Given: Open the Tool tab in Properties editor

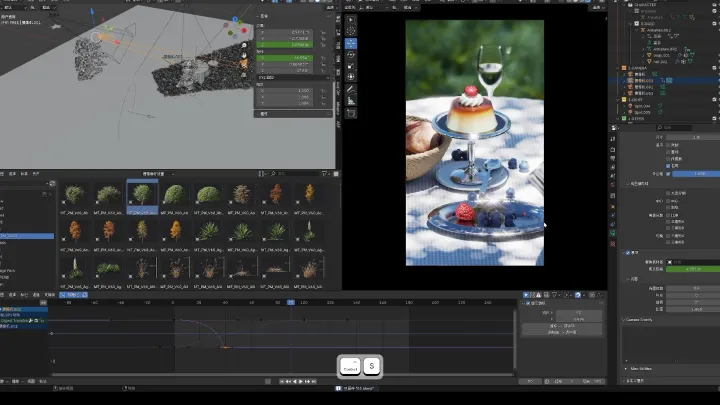Looking at the screenshot, I should [x=613, y=139].
